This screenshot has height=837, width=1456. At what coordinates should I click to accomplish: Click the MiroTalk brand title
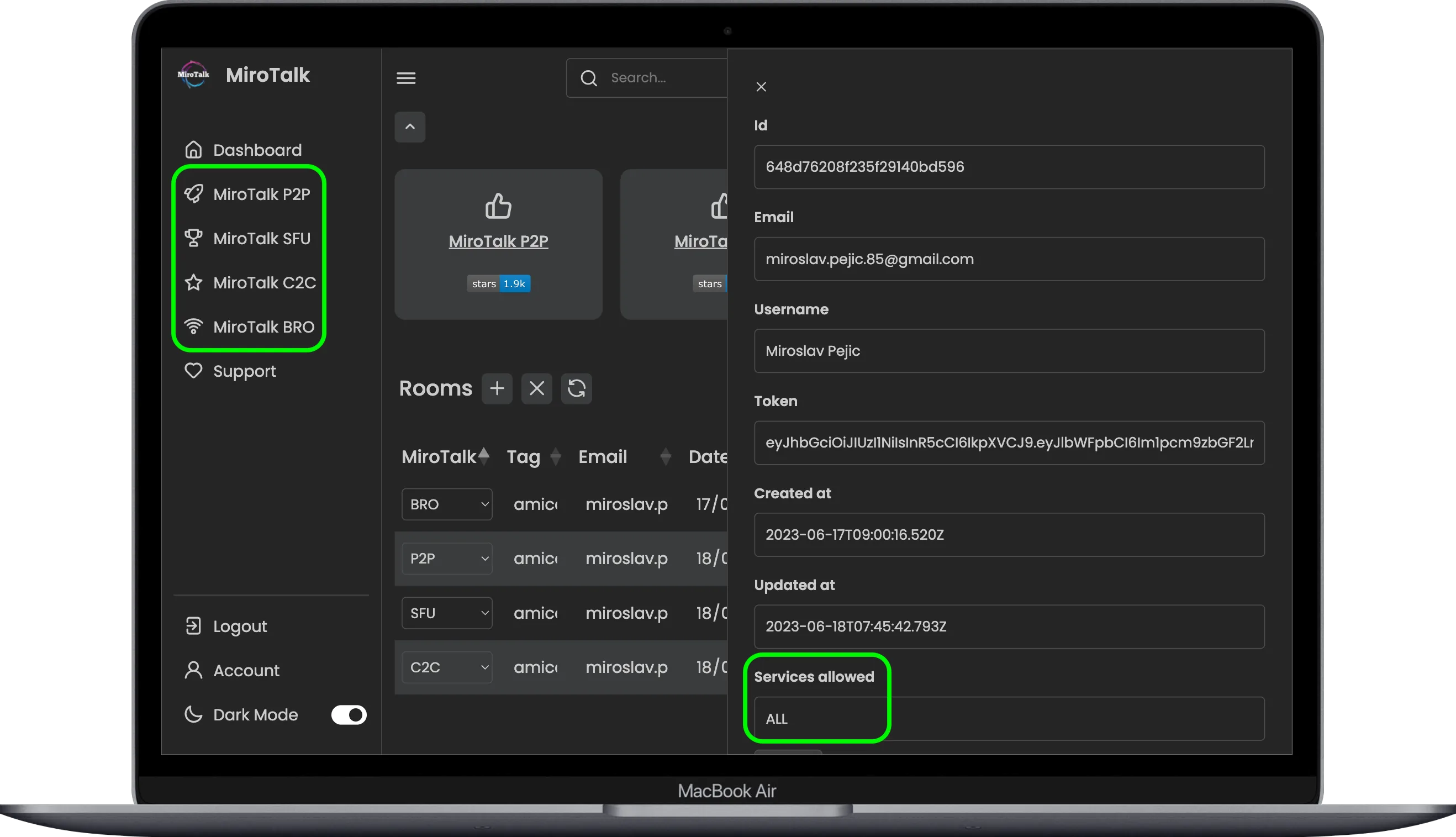click(x=268, y=75)
